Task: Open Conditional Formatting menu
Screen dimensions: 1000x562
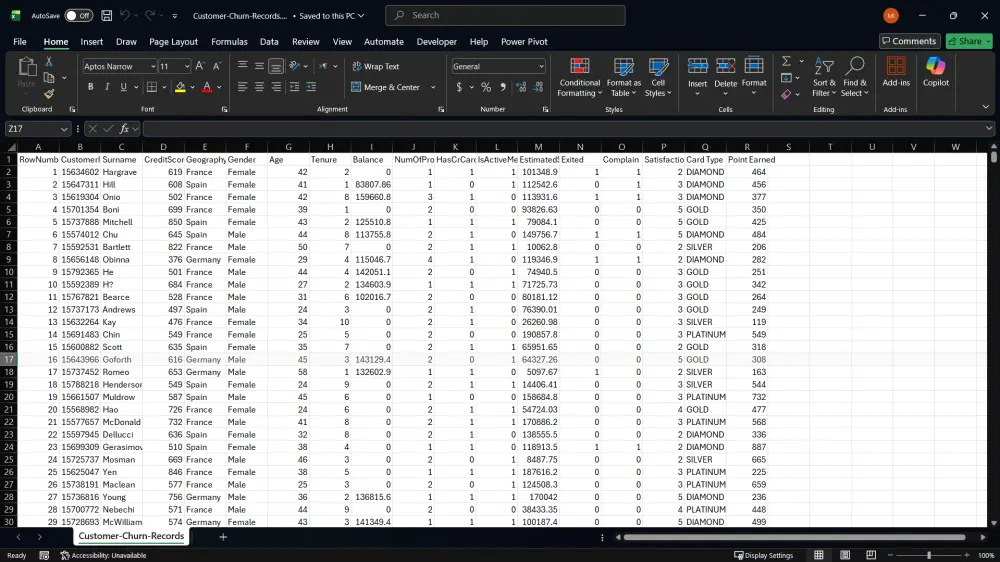Action: click(x=579, y=77)
